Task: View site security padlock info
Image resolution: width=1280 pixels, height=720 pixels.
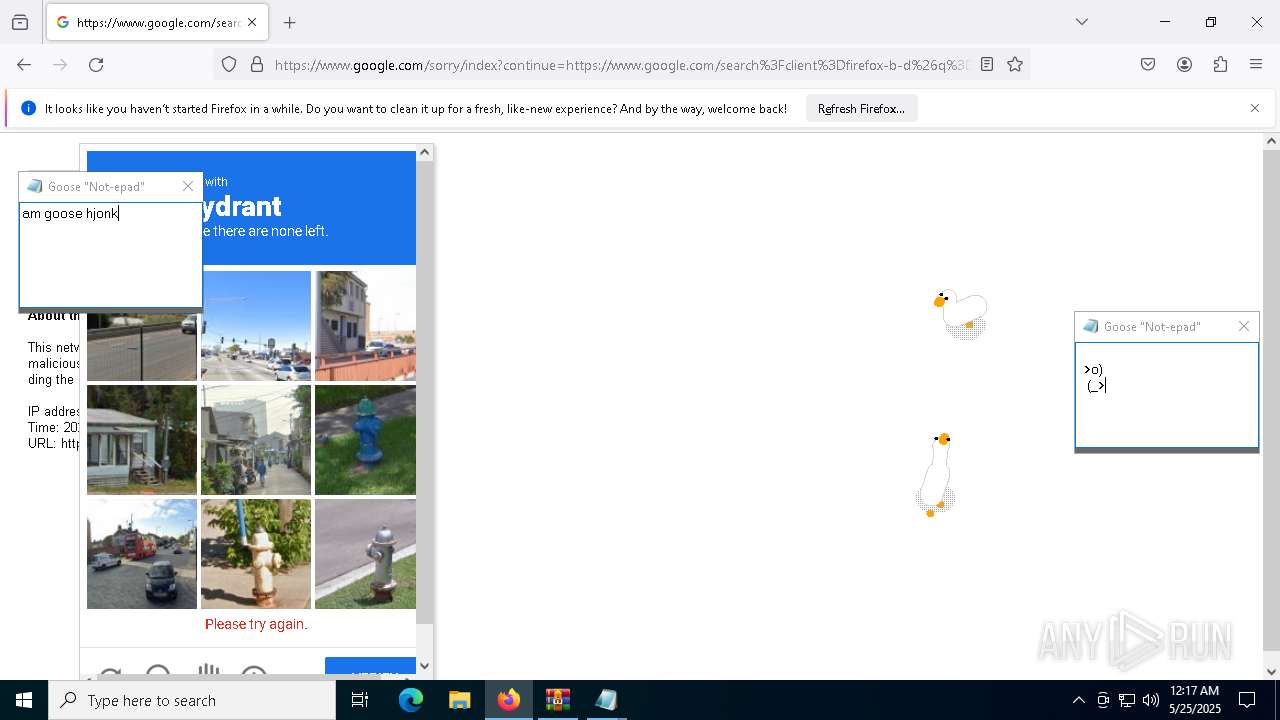Action: point(257,64)
